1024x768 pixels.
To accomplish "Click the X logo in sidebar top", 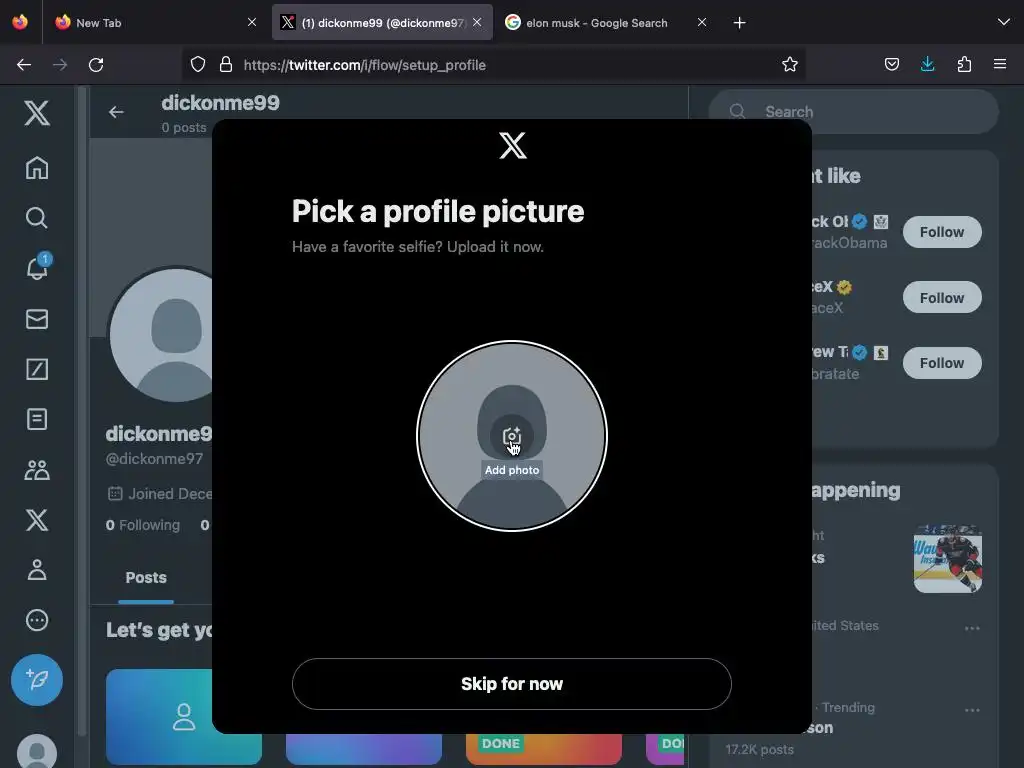I will [37, 113].
